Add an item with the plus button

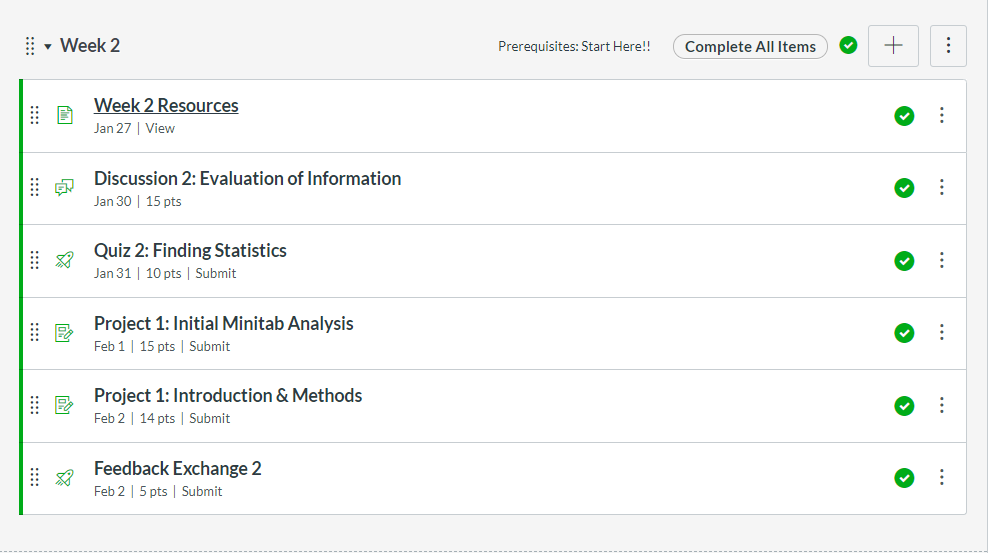(893, 46)
